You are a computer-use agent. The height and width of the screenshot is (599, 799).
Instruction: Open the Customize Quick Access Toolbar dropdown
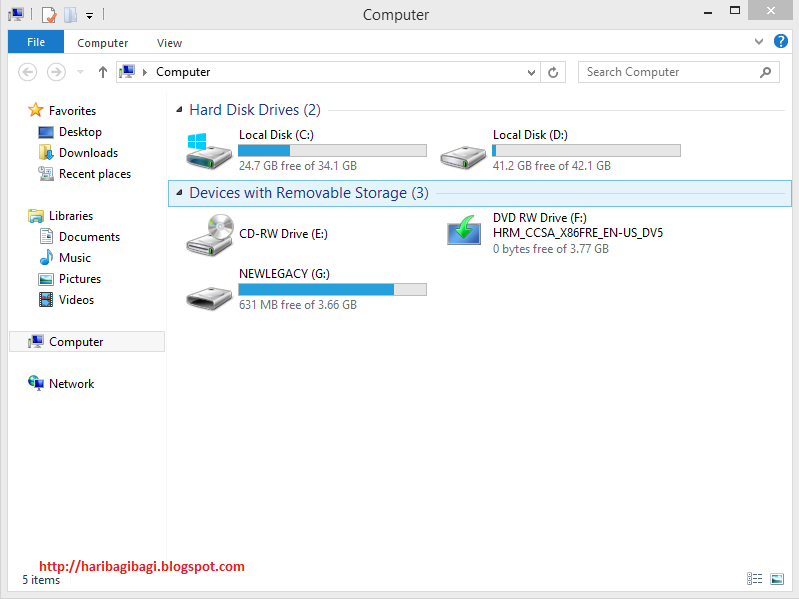89,16
